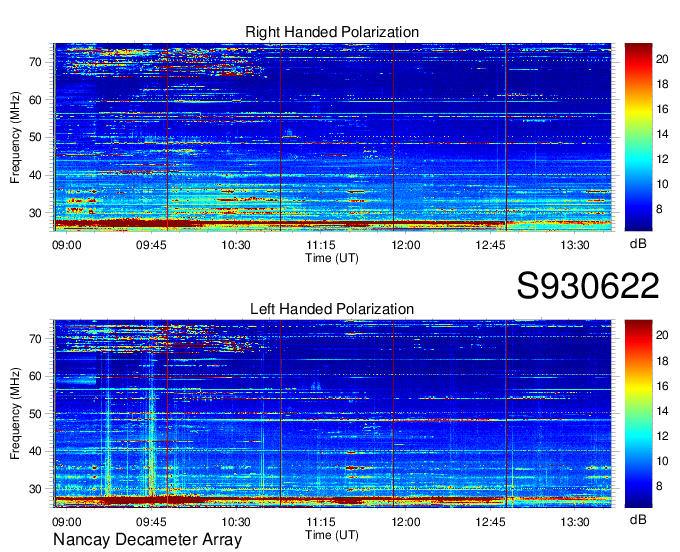
Task: Click the 30 MHz tick on Right Handed plot
Action: point(36,213)
